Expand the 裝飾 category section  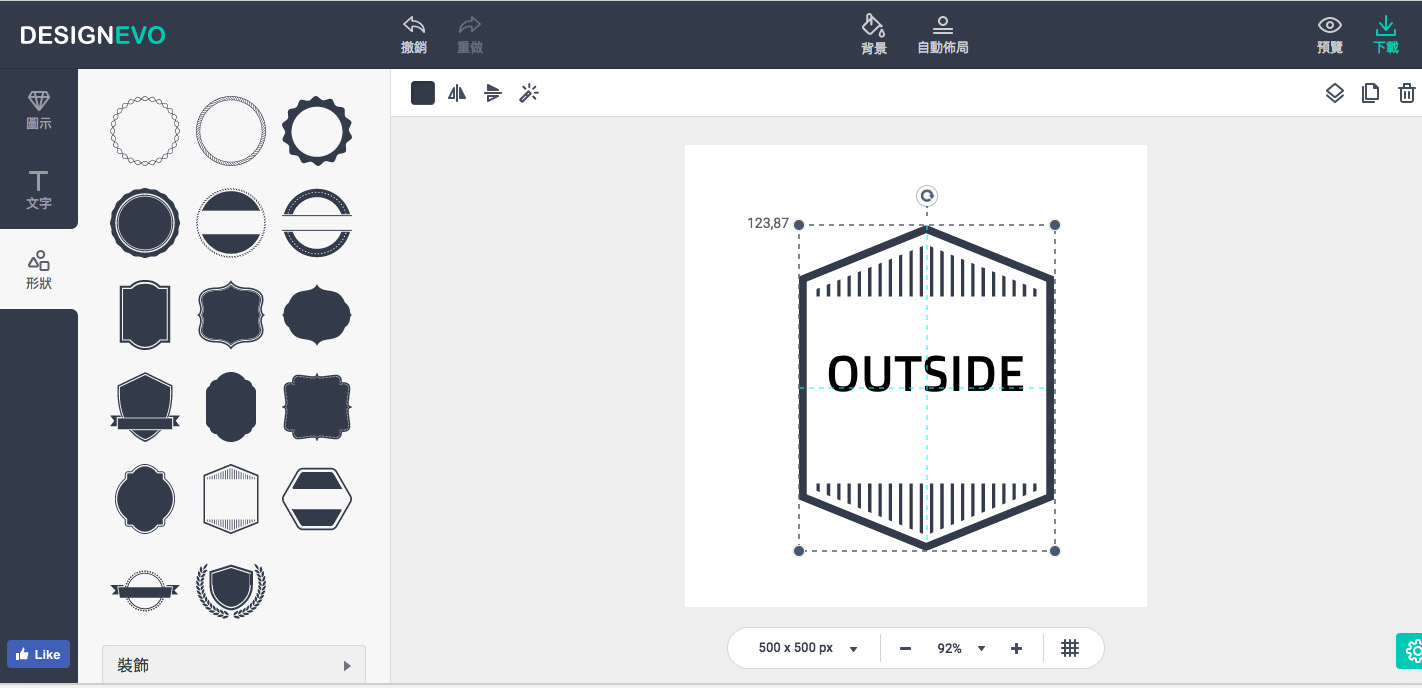point(234,665)
